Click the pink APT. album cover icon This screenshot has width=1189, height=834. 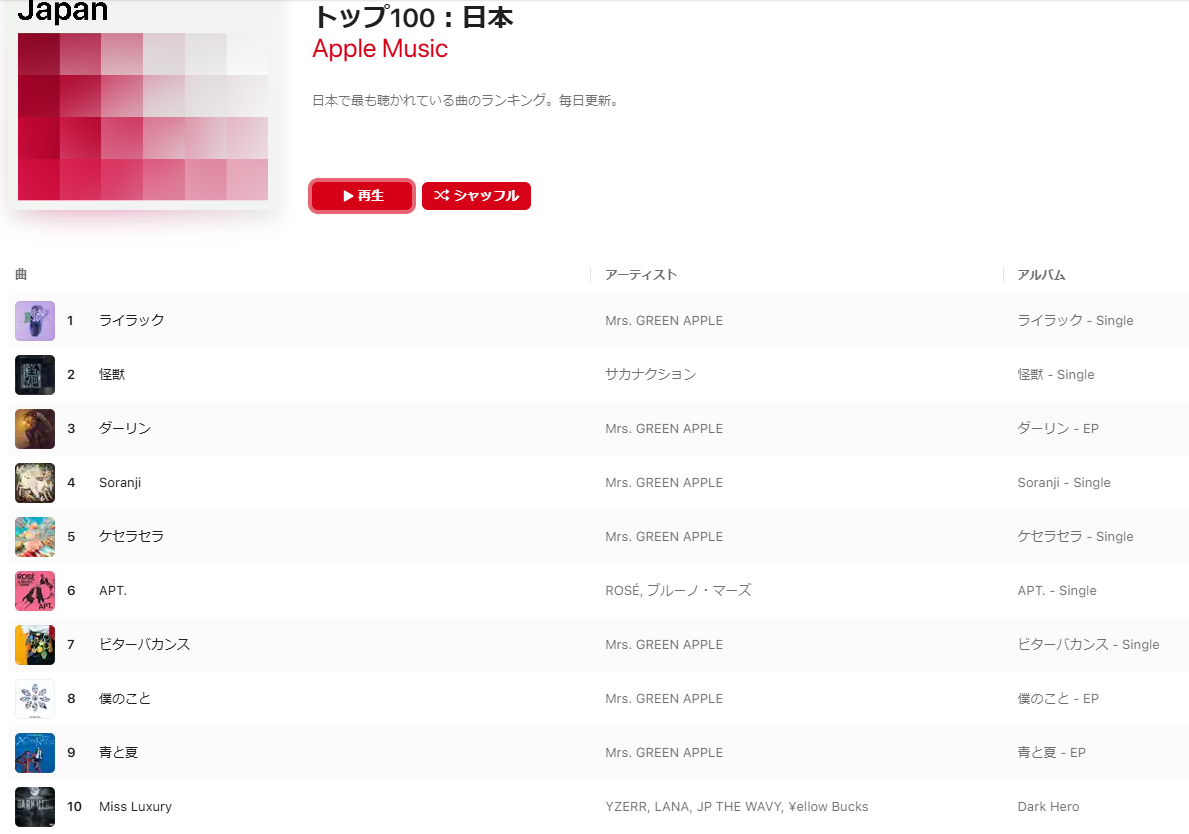(35, 591)
